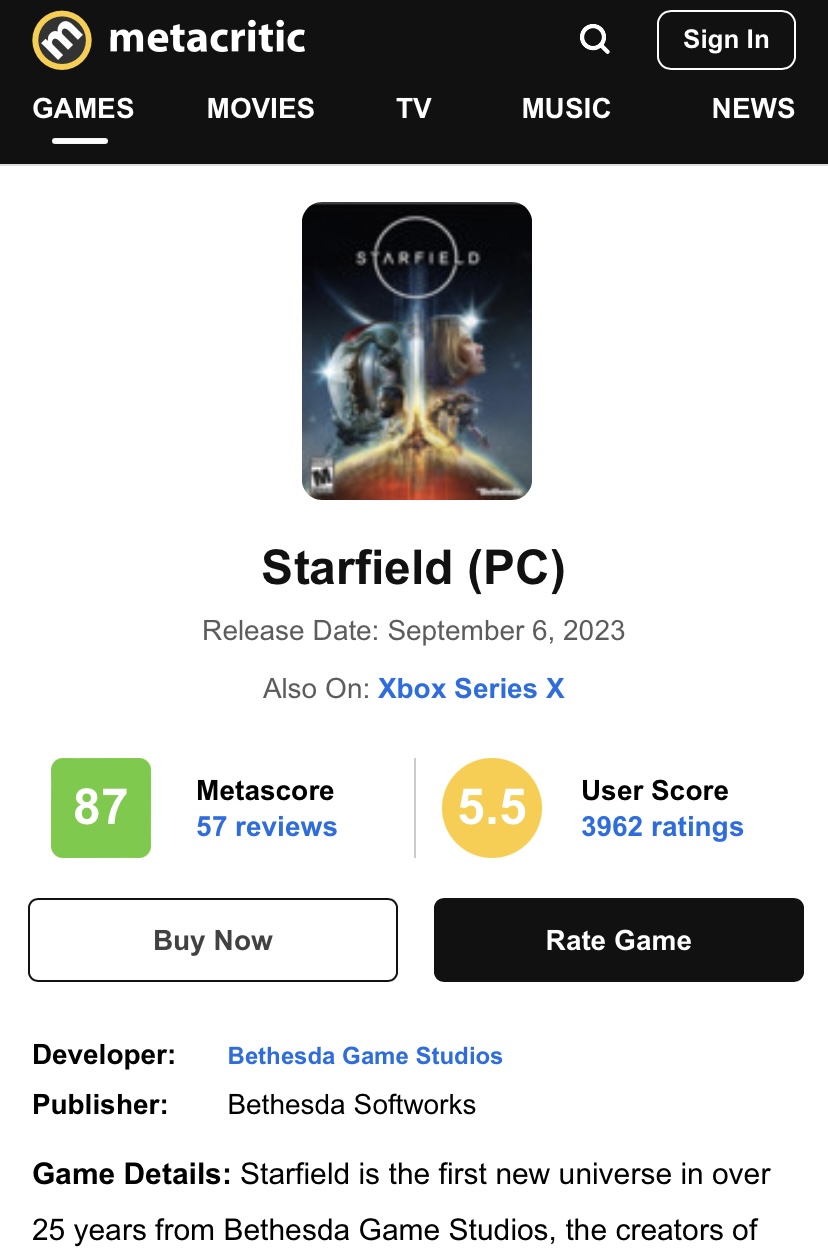Click the metacritic wordmark text
This screenshot has height=1256, width=828.
coord(207,39)
